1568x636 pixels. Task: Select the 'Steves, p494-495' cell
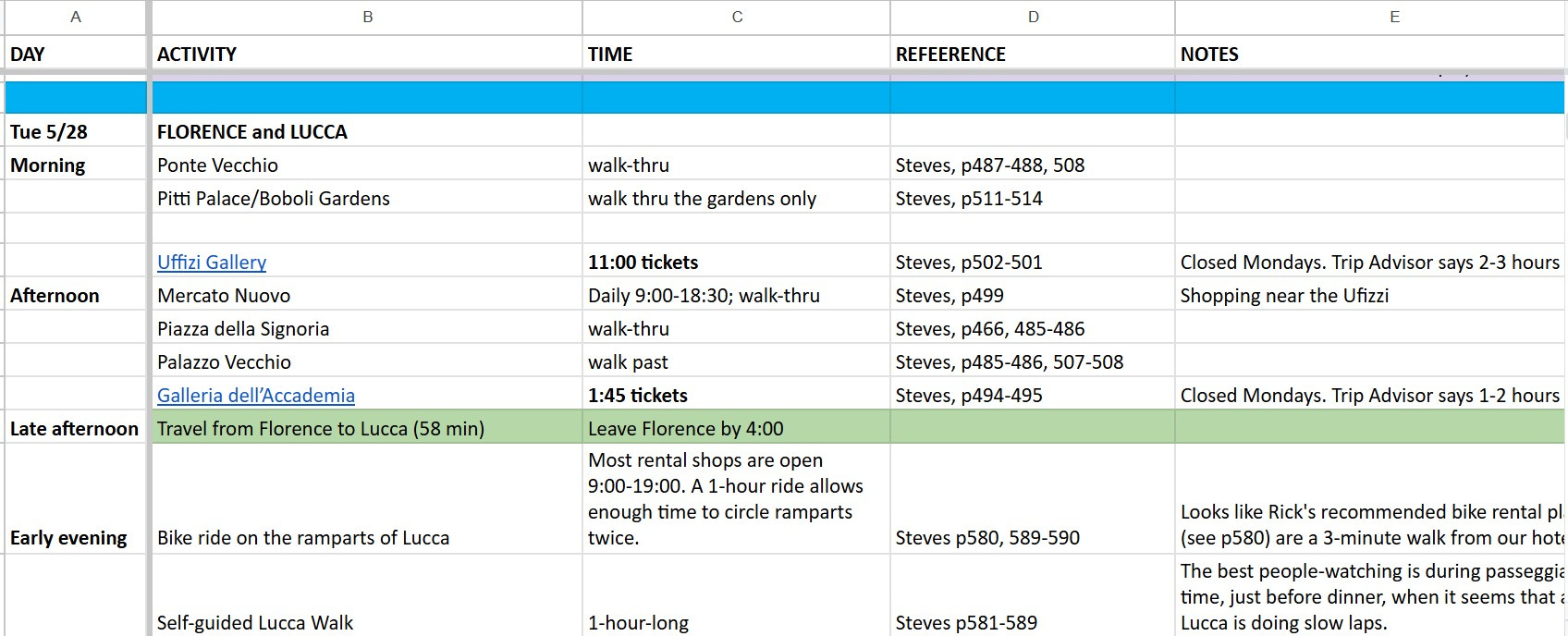[x=1033, y=395]
